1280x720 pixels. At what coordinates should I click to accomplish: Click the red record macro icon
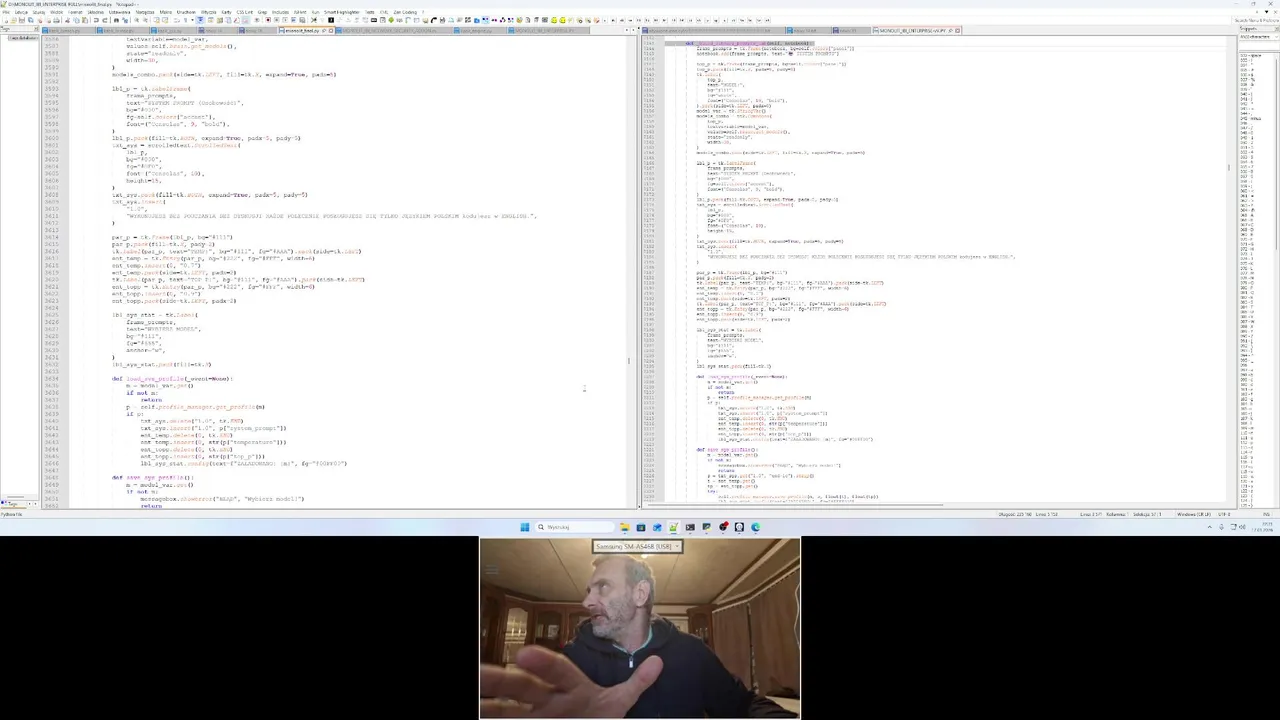(x=268, y=20)
